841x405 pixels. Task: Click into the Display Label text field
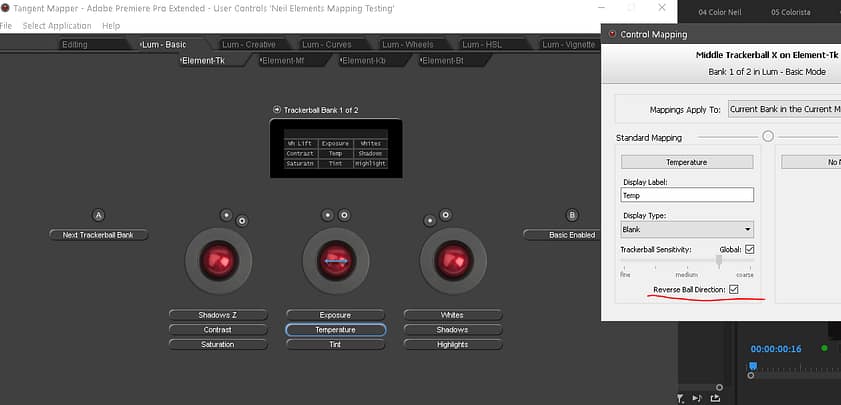click(687, 195)
